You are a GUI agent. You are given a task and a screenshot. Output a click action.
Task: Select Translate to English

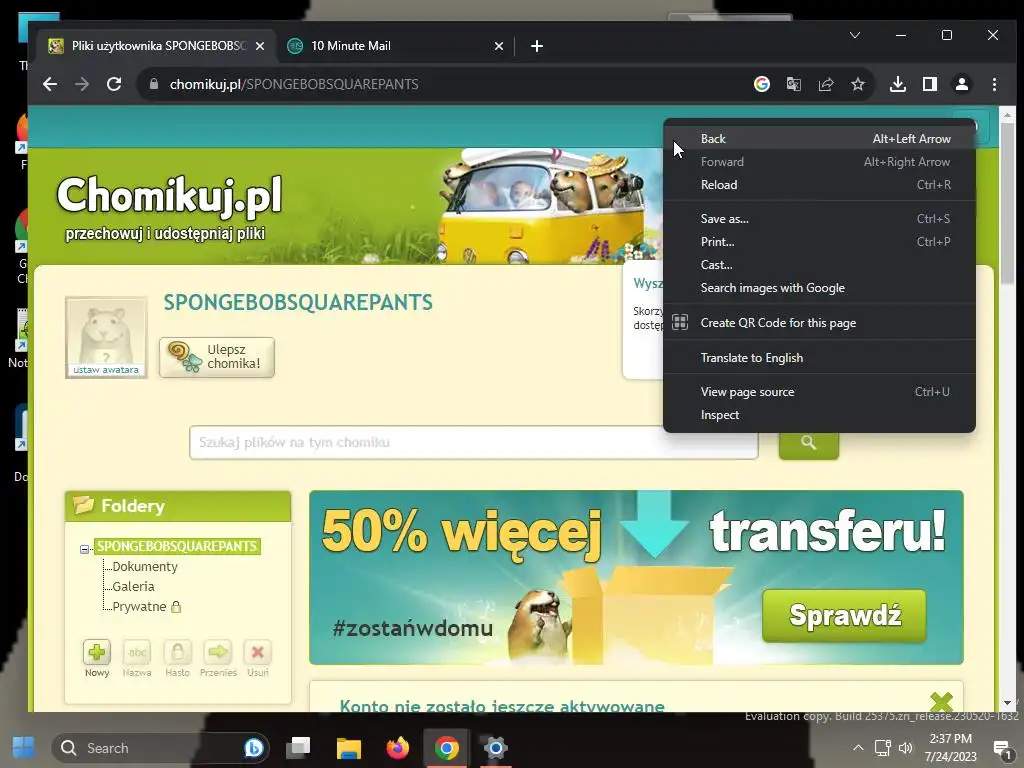point(819,358)
